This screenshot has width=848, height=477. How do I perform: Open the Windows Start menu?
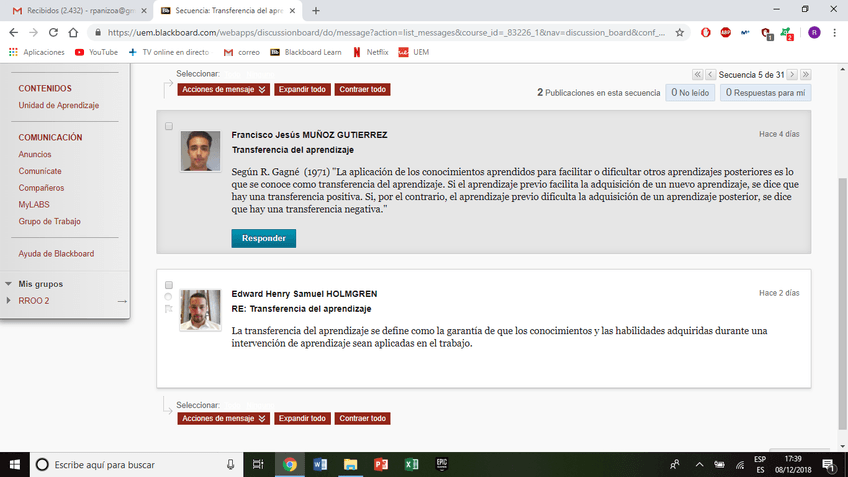coord(15,465)
